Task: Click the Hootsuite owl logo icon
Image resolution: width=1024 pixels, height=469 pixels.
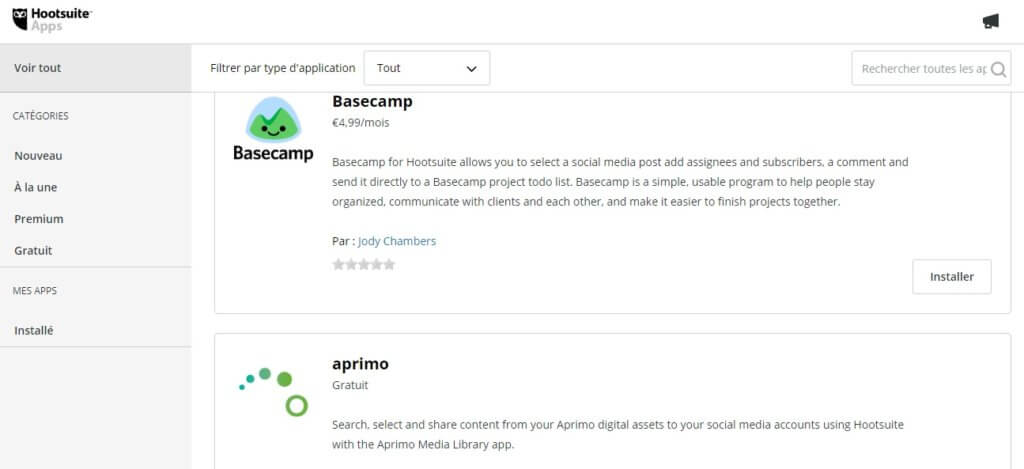Action: point(20,19)
